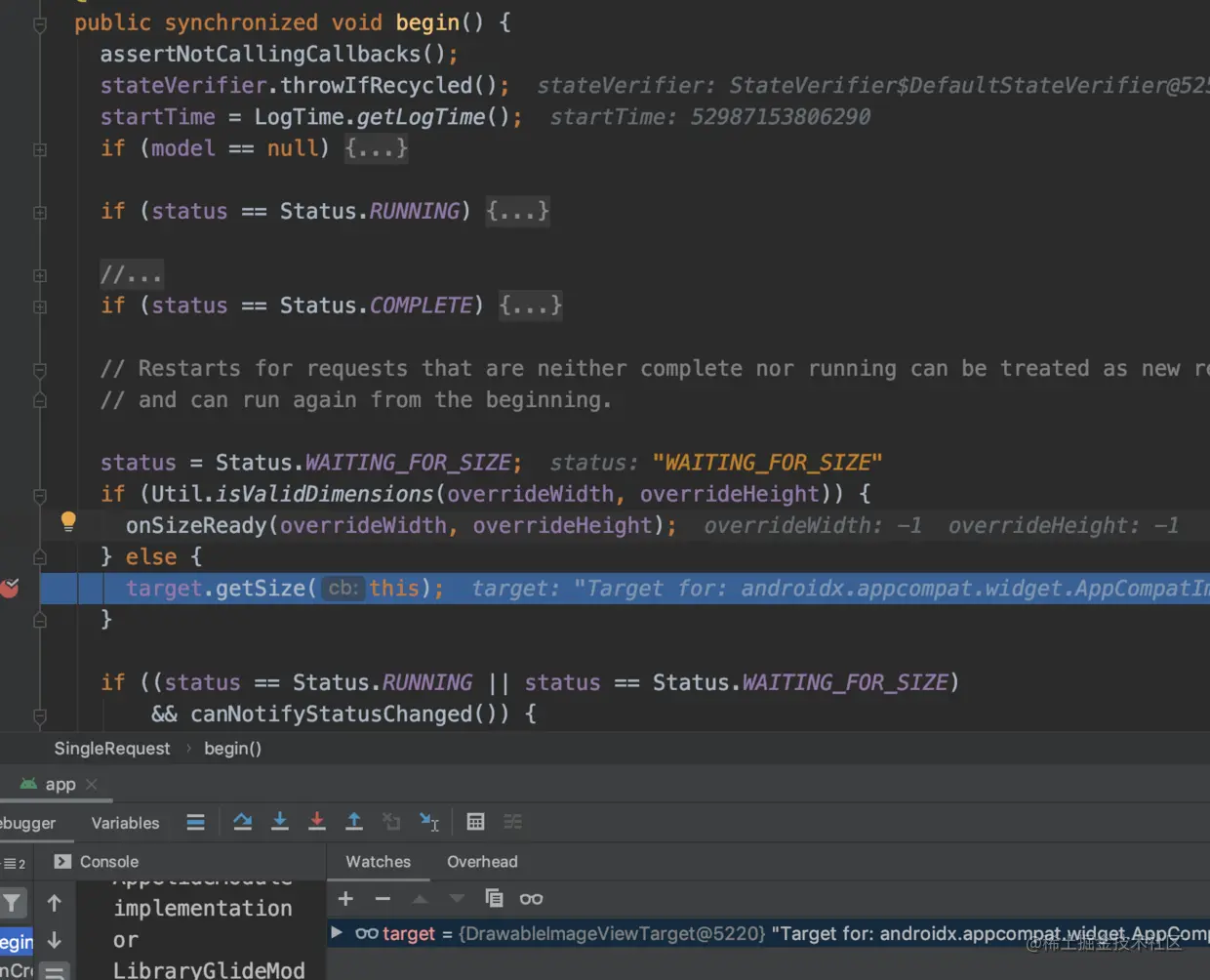The image size is (1210, 980).
Task: Click the Step Over debug icon
Action: [x=242, y=822]
